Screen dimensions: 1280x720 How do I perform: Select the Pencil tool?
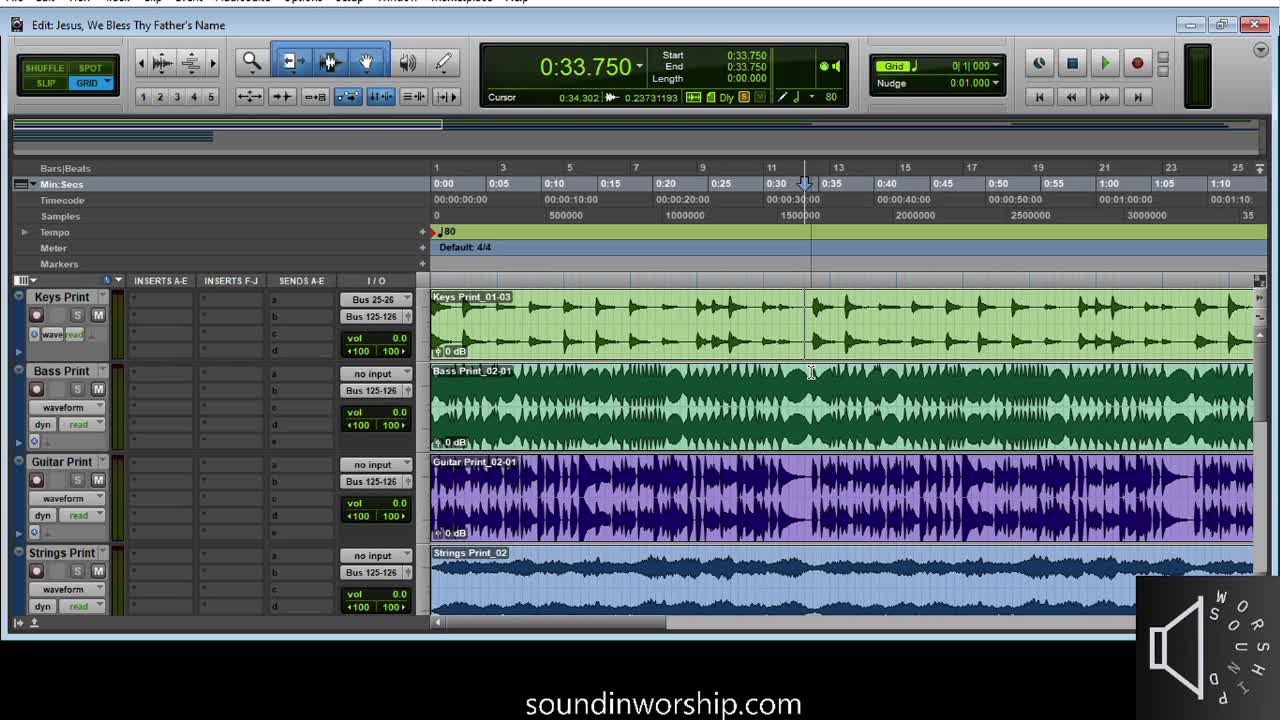[443, 63]
